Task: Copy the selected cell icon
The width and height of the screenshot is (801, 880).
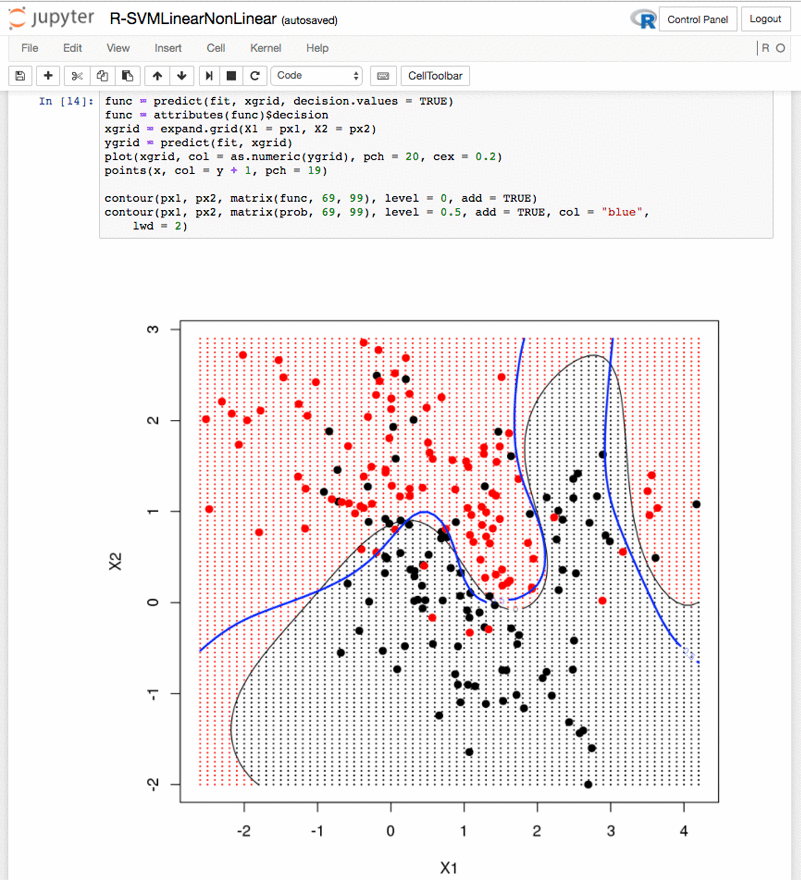Action: (x=102, y=76)
